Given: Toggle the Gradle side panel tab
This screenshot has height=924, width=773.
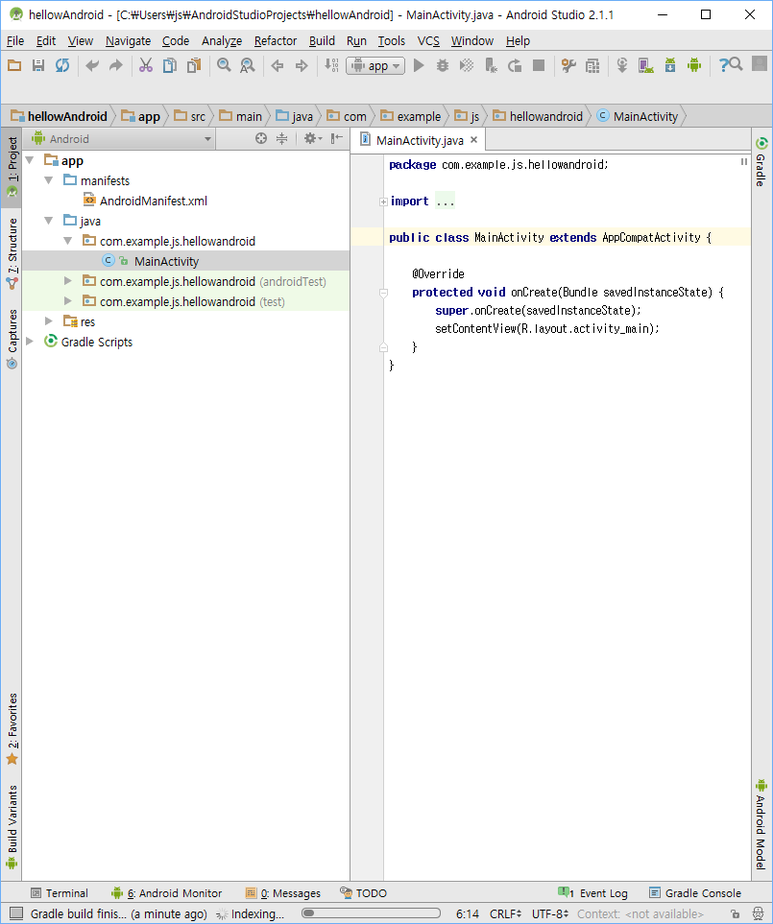Looking at the screenshot, I should pyautogui.click(x=761, y=161).
